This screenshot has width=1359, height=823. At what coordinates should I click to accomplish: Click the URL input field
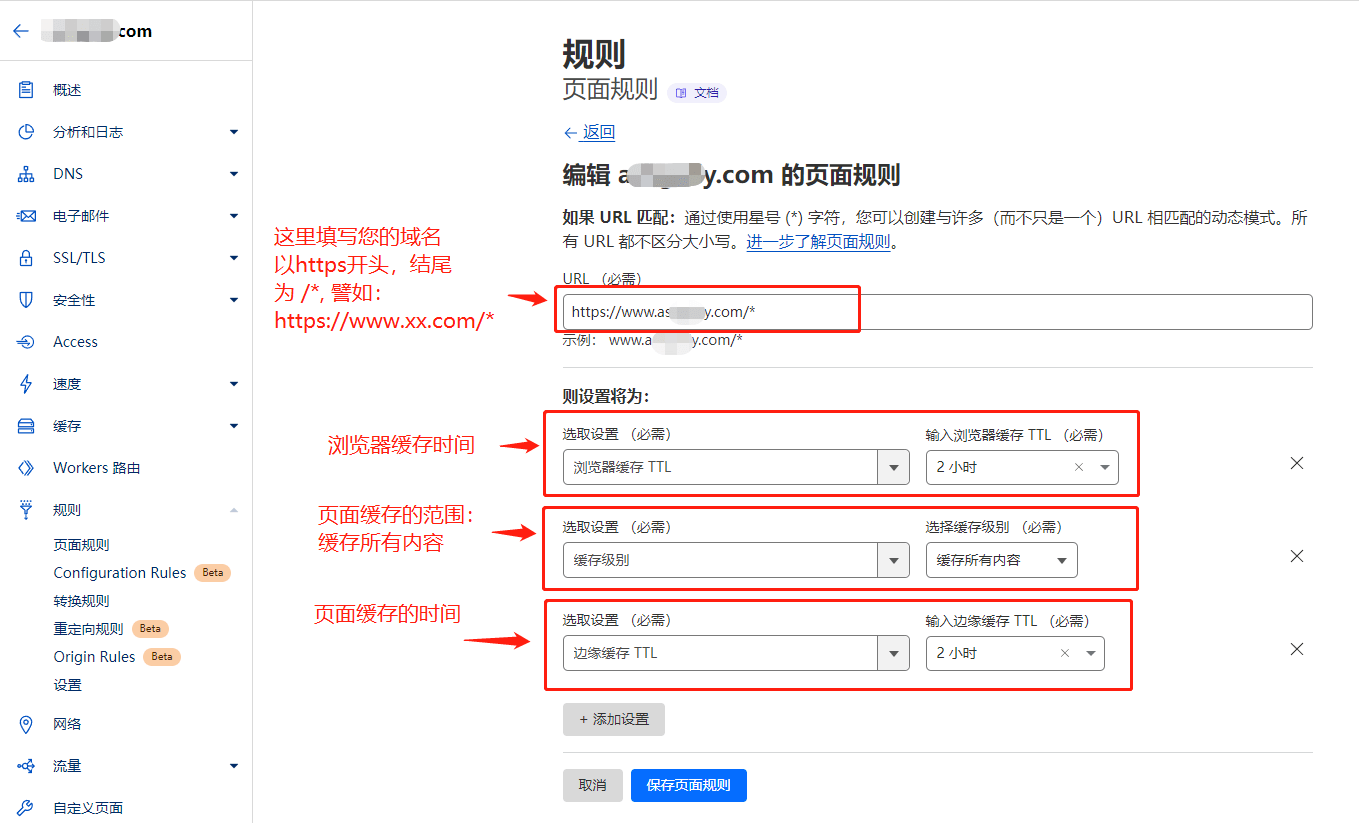click(x=938, y=312)
